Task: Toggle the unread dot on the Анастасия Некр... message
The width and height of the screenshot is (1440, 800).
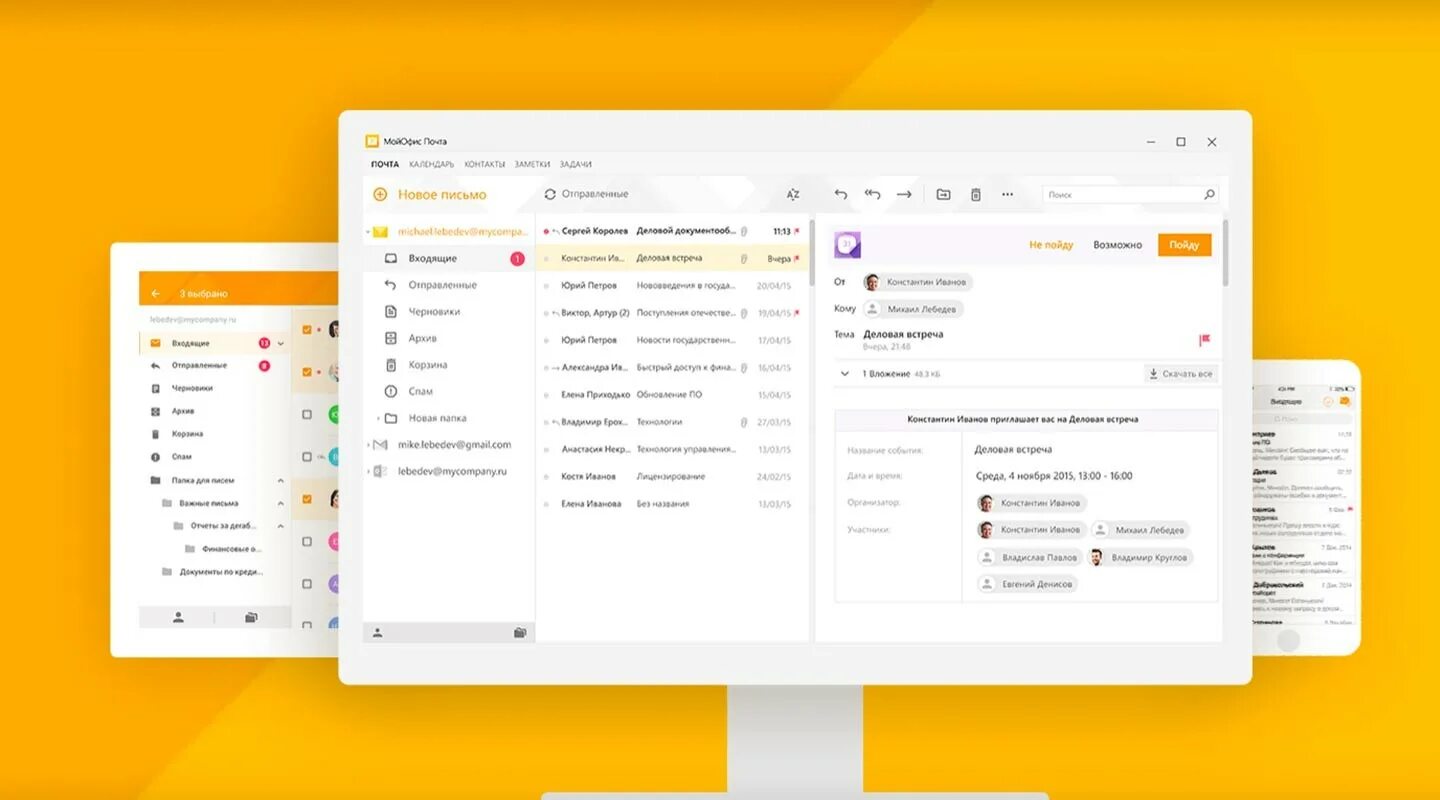Action: [x=546, y=450]
